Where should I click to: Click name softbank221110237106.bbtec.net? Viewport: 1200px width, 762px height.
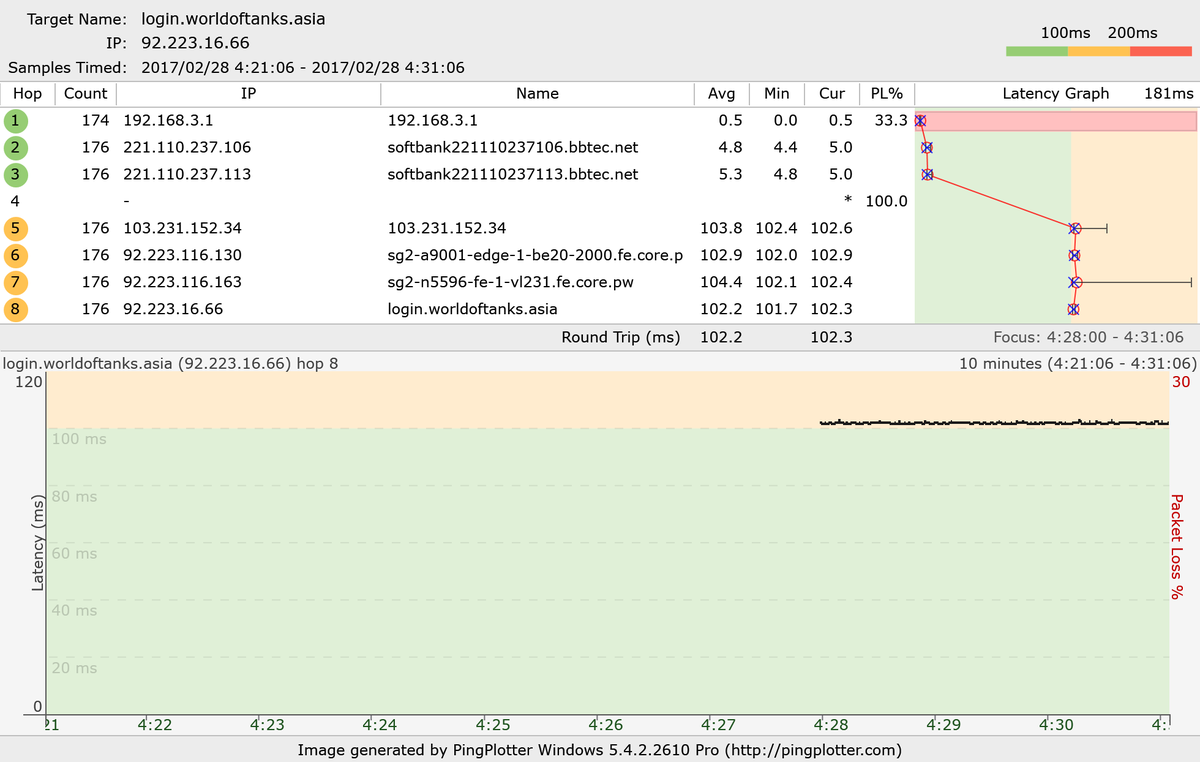point(512,148)
